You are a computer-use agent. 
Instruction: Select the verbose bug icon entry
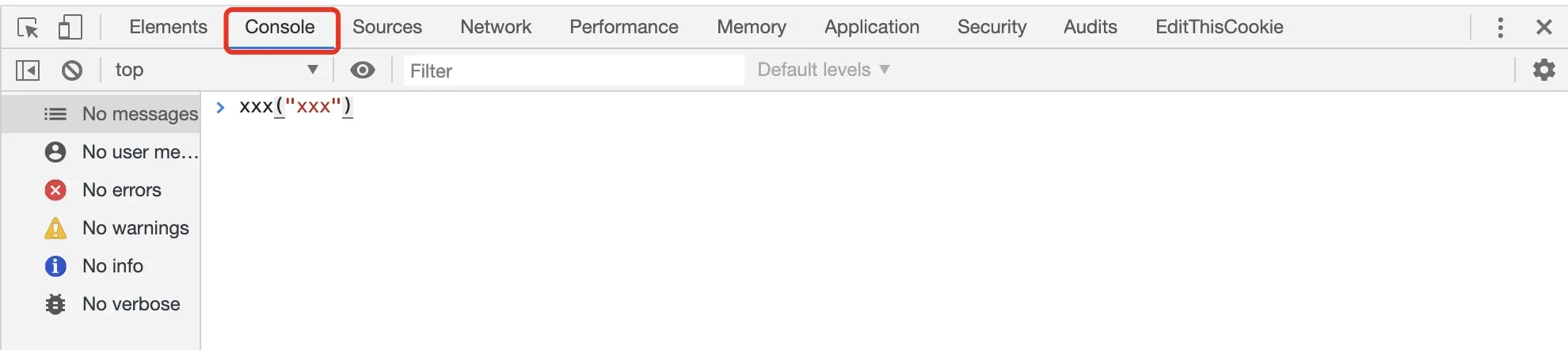click(x=55, y=304)
